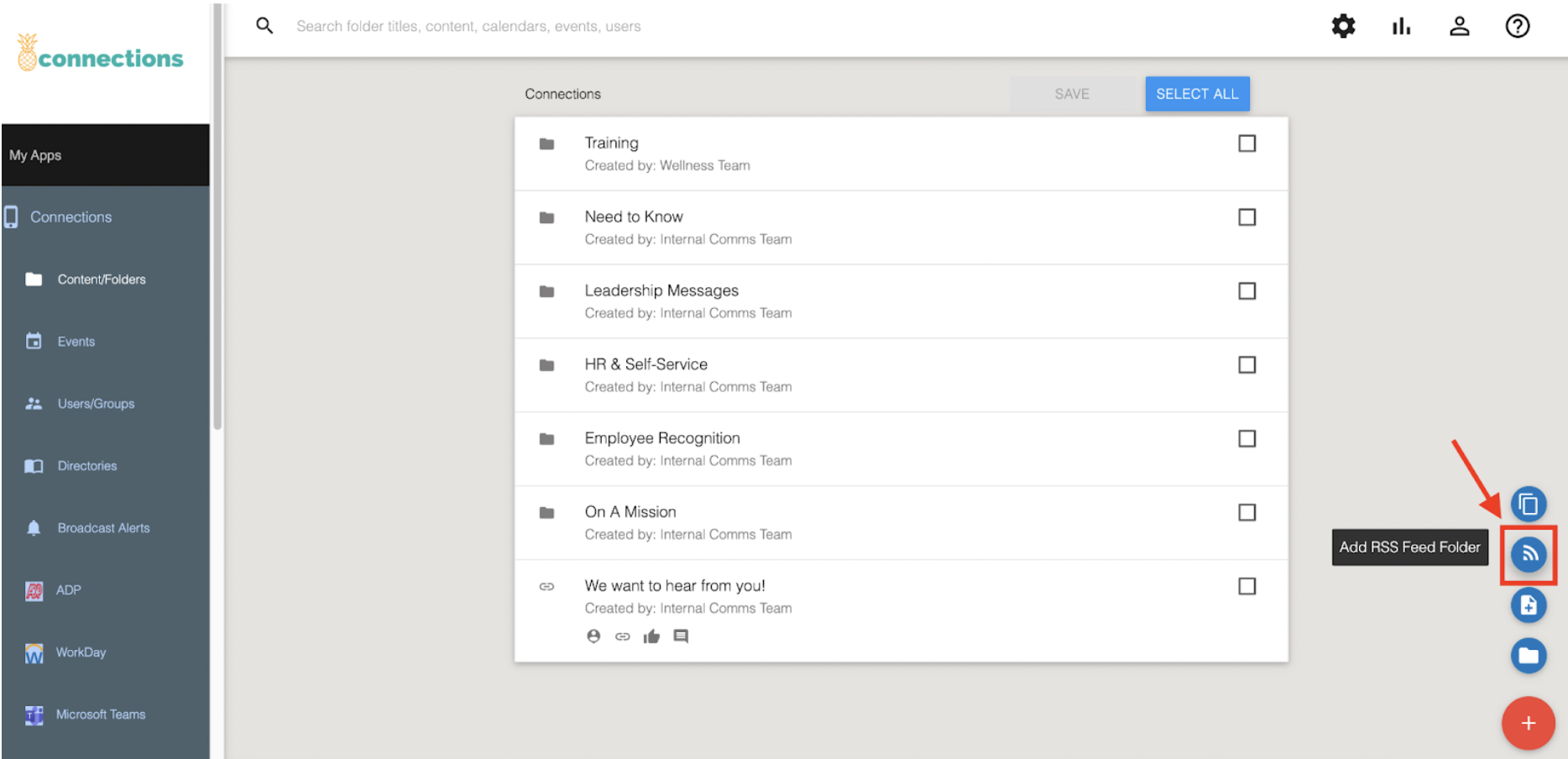Image resolution: width=1568 pixels, height=759 pixels.
Task: Select the Need to Know checkbox
Action: pyautogui.click(x=1247, y=217)
